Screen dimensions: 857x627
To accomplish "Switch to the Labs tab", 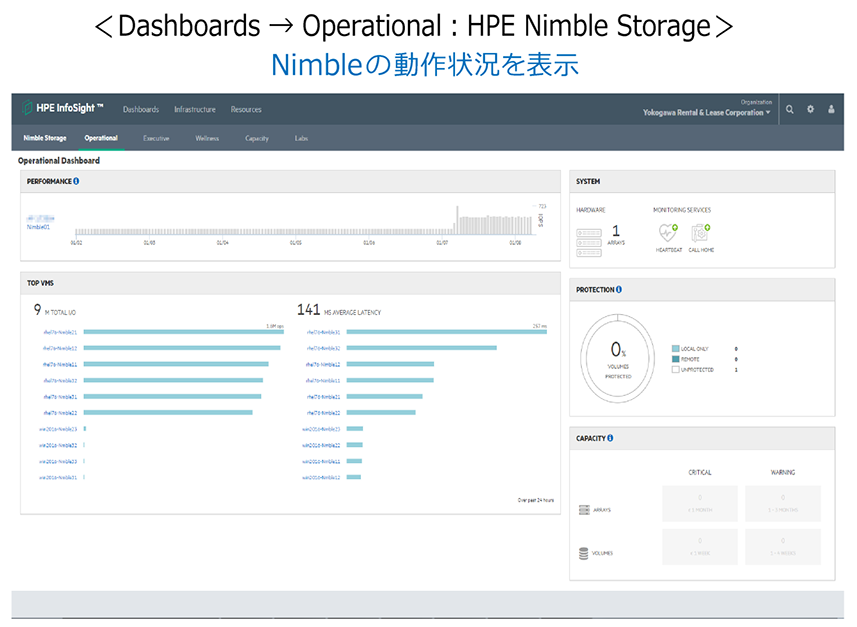I will pos(301,138).
